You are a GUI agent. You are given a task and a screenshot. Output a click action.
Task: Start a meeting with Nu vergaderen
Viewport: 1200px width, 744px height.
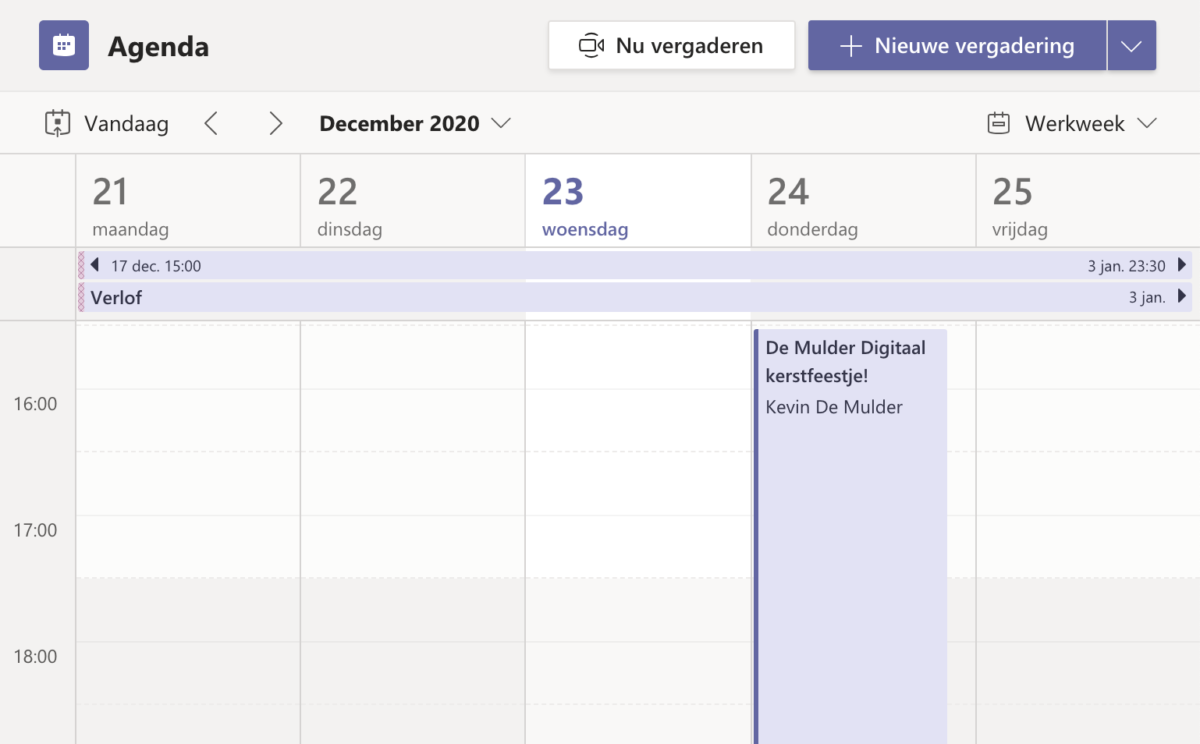(671, 45)
